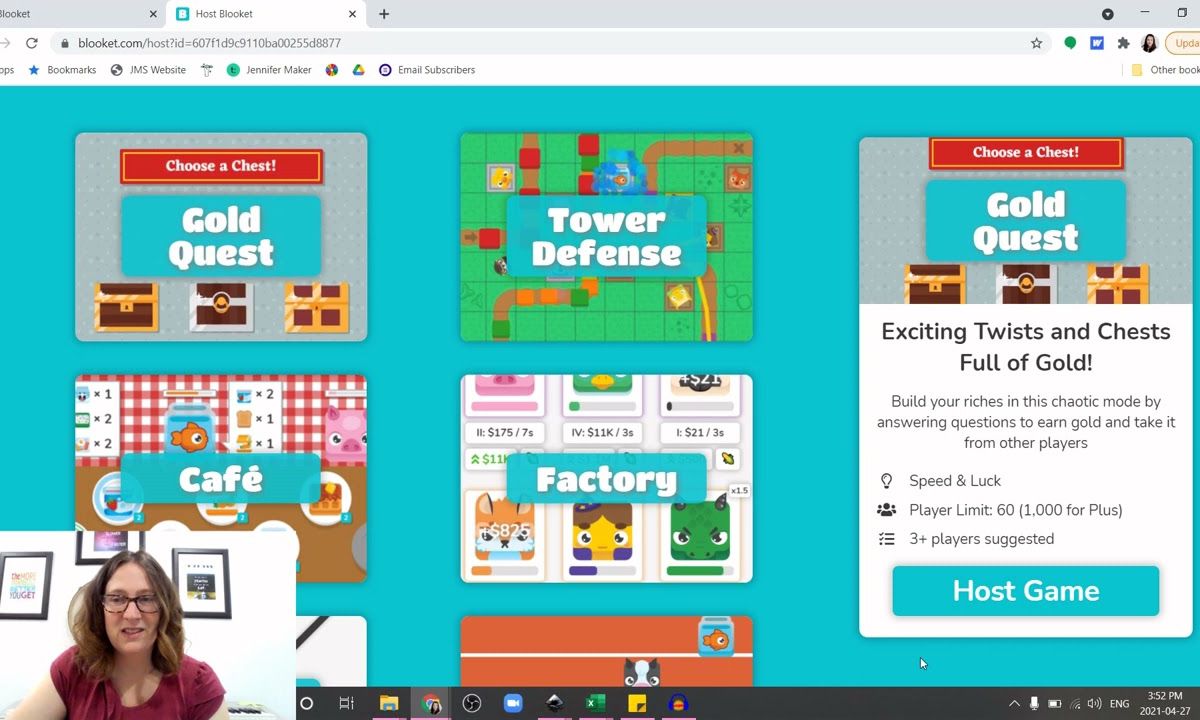Open the tab search dropdown arrow
Viewport: 1200px width, 720px height.
click(x=1107, y=14)
